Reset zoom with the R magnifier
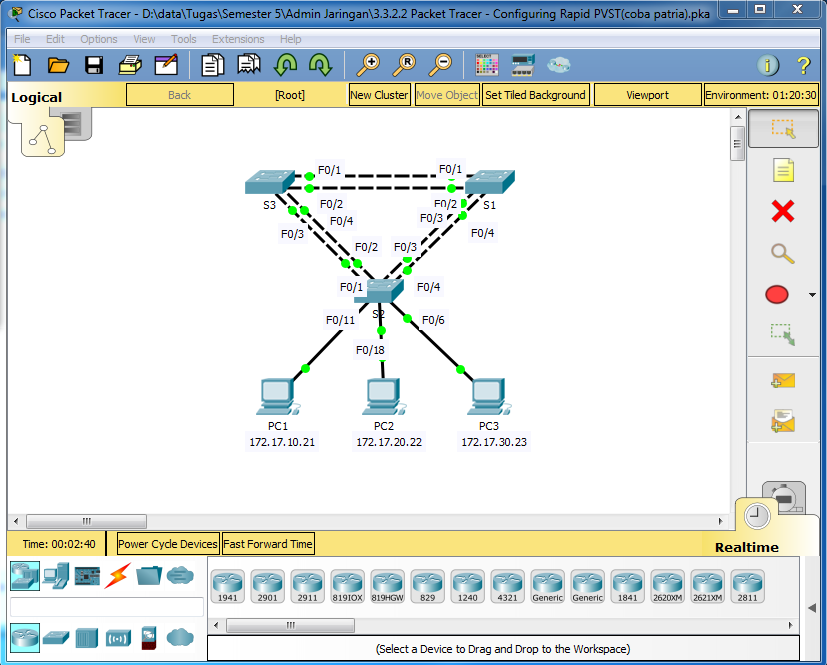This screenshot has width=827, height=665. 404,65
